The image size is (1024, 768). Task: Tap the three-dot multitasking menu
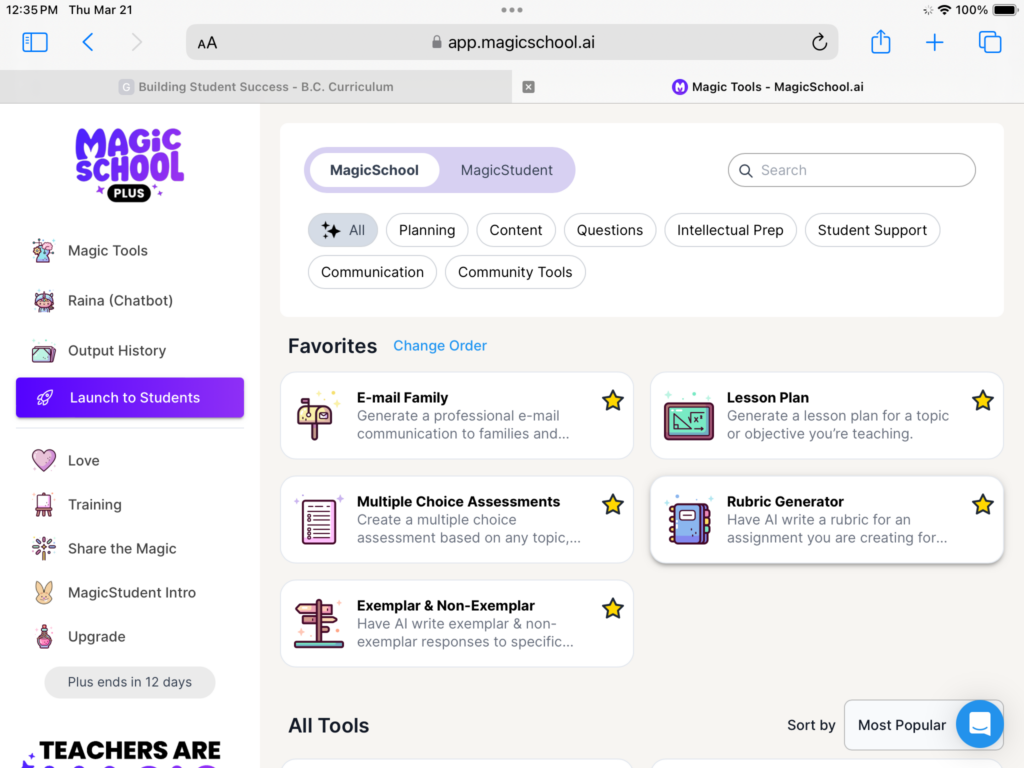512,10
